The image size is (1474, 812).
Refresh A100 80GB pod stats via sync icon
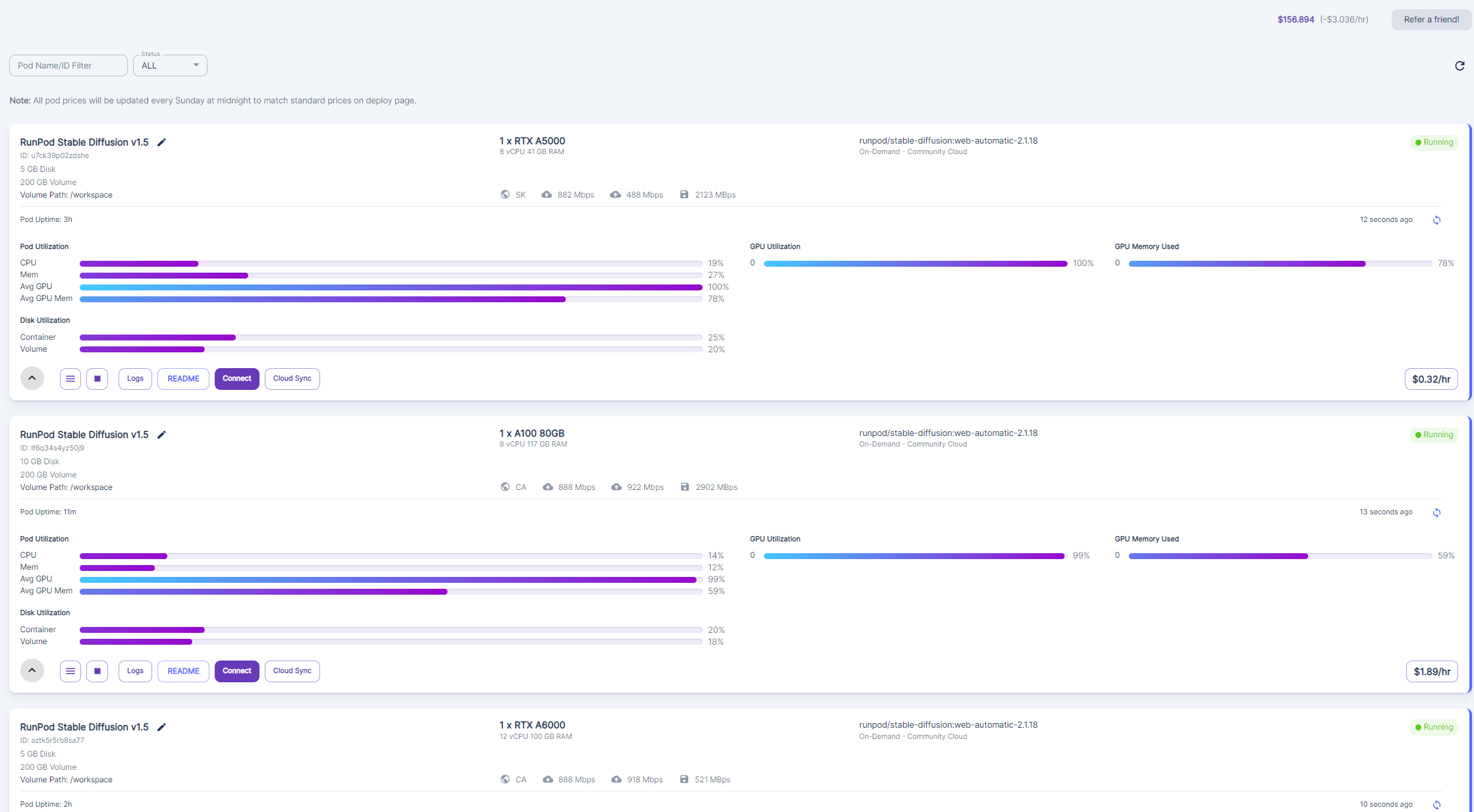point(1436,512)
